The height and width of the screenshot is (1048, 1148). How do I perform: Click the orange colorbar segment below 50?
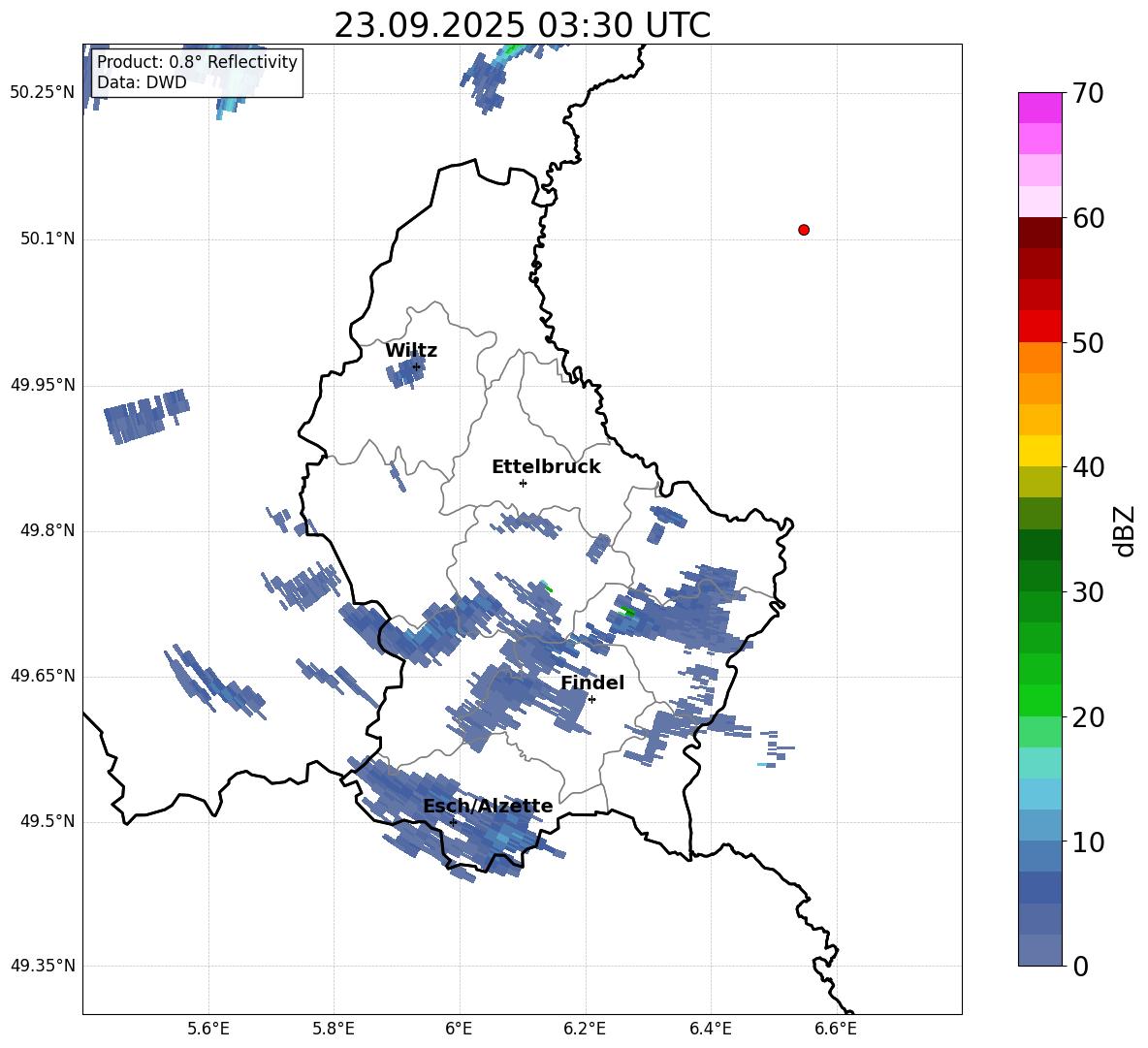click(1039, 357)
